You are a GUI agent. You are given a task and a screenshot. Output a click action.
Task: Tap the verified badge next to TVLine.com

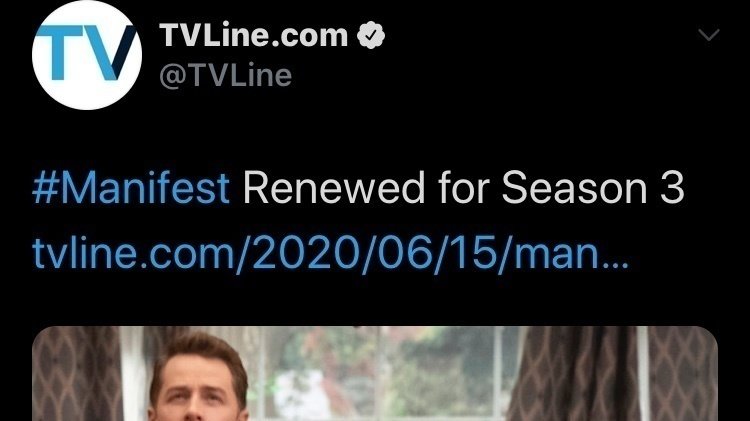(x=371, y=35)
